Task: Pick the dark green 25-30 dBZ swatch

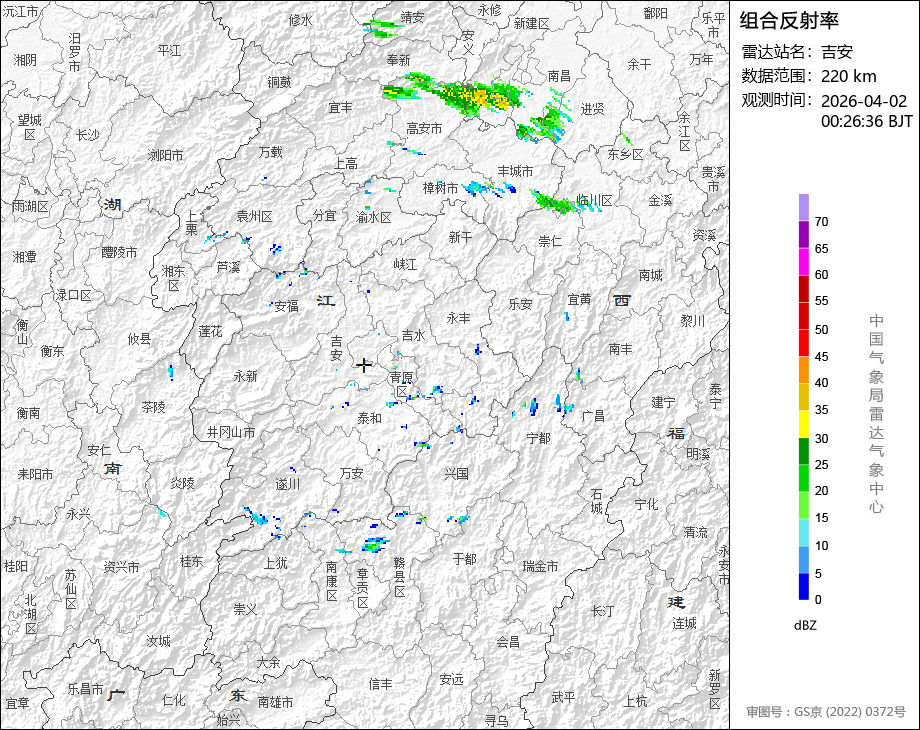Action: pos(804,451)
